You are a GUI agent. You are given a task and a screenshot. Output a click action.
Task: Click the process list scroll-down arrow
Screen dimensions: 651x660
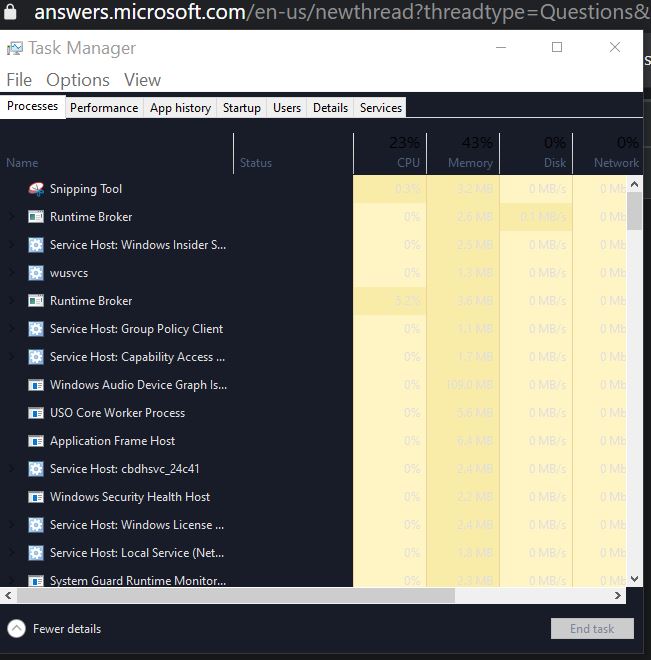click(635, 579)
